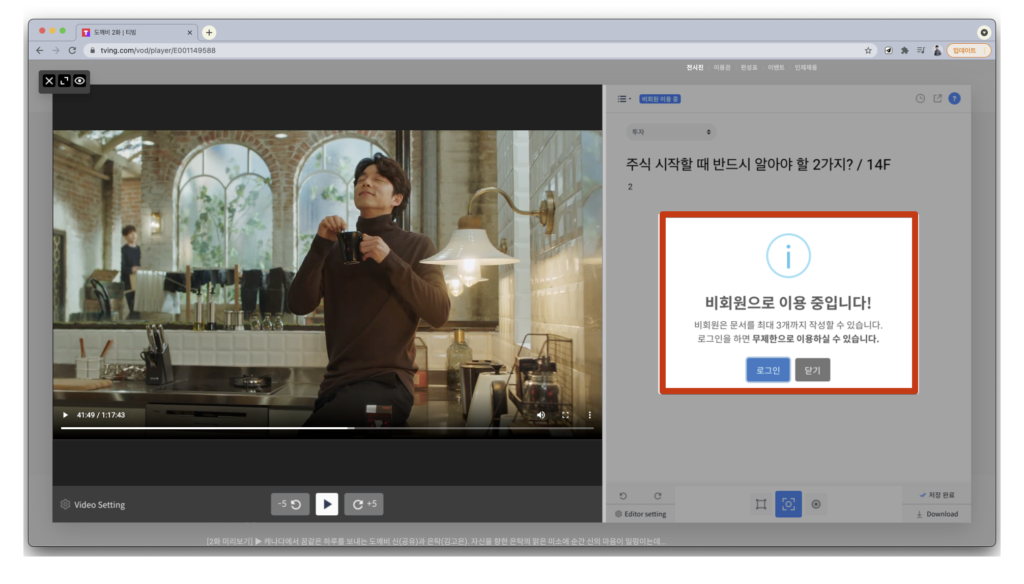
Task: Mute the video volume
Action: coord(541,415)
